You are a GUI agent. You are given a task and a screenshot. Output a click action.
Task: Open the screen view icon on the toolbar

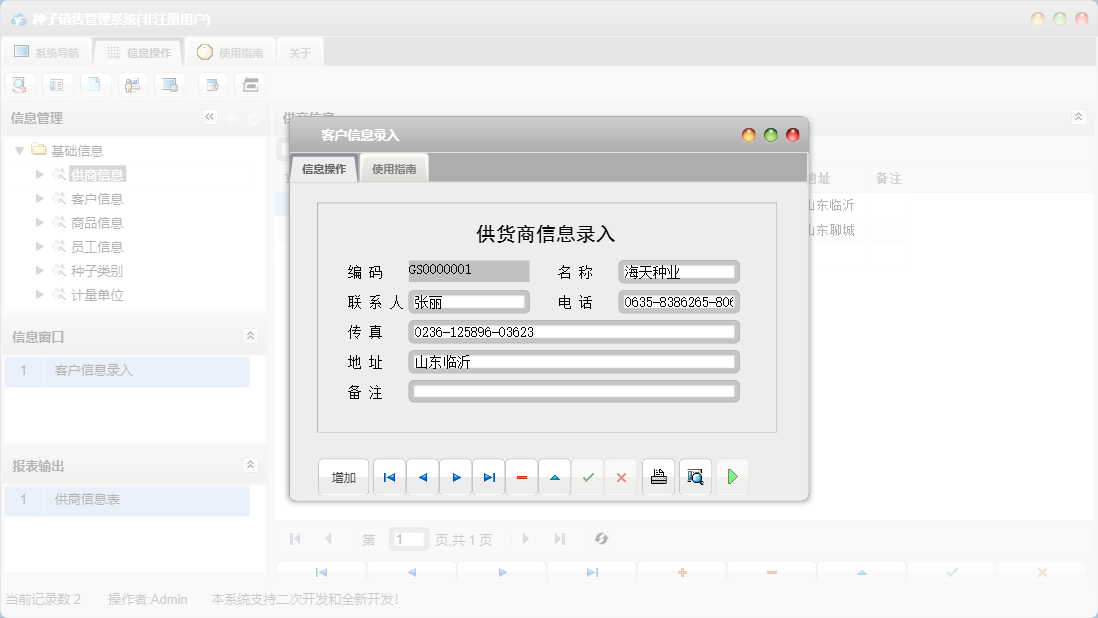coord(170,84)
